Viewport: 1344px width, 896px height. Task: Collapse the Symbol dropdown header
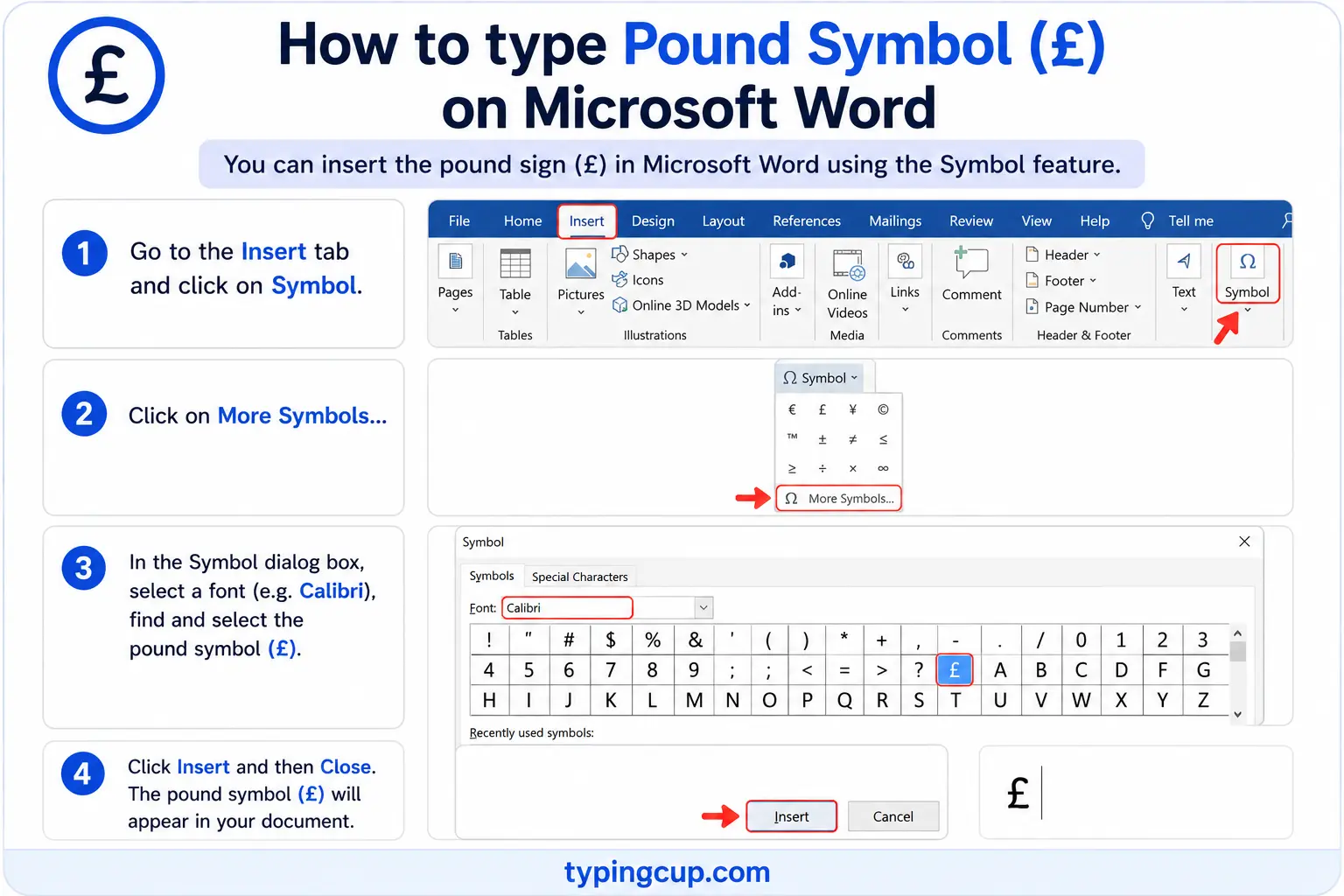point(820,378)
